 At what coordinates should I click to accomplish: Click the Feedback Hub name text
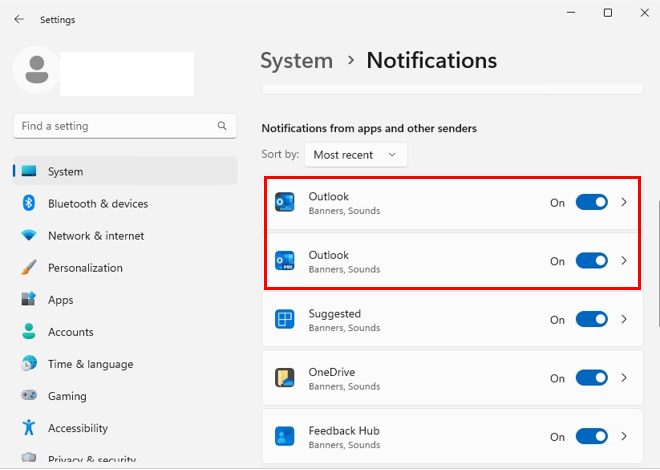344,430
